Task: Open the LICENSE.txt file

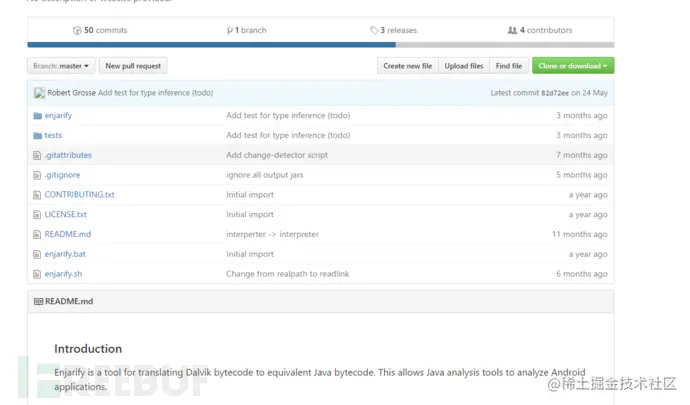Action: coord(65,215)
